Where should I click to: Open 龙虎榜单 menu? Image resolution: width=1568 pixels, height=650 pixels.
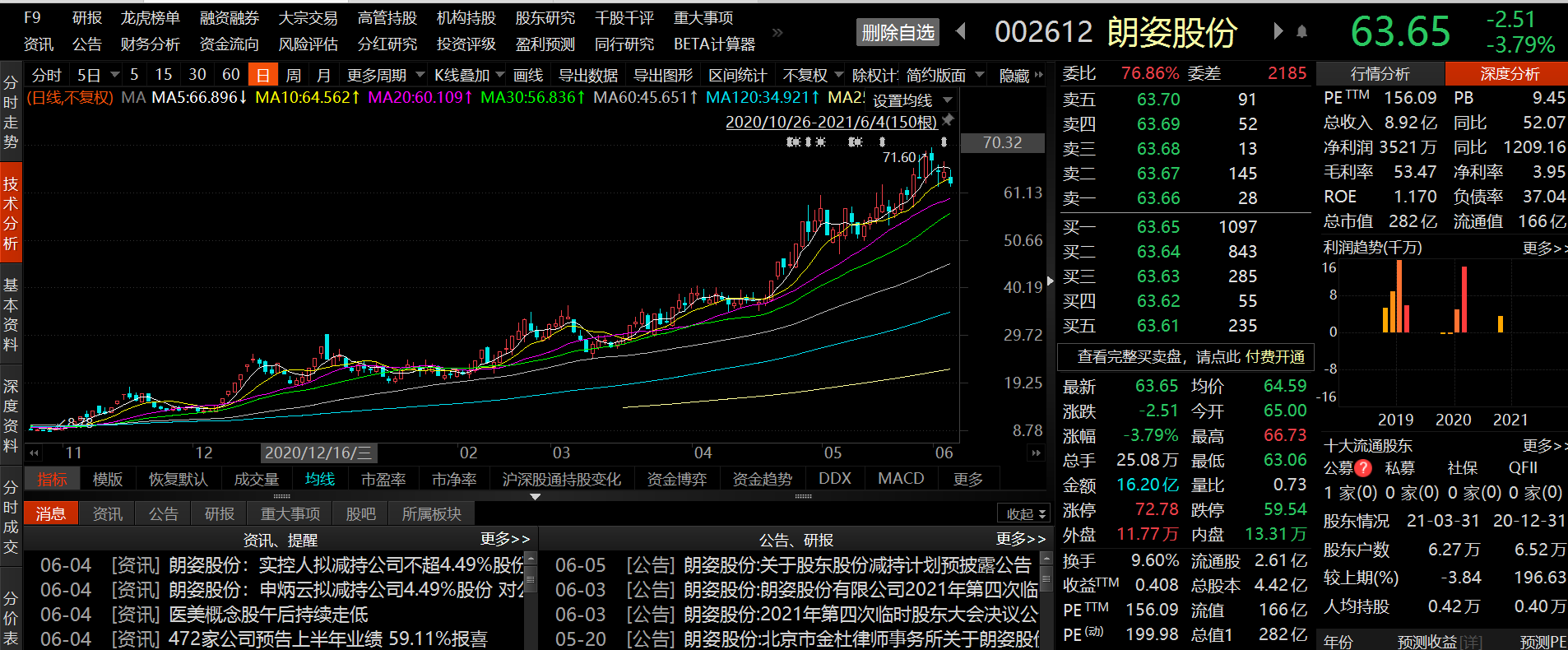point(150,18)
